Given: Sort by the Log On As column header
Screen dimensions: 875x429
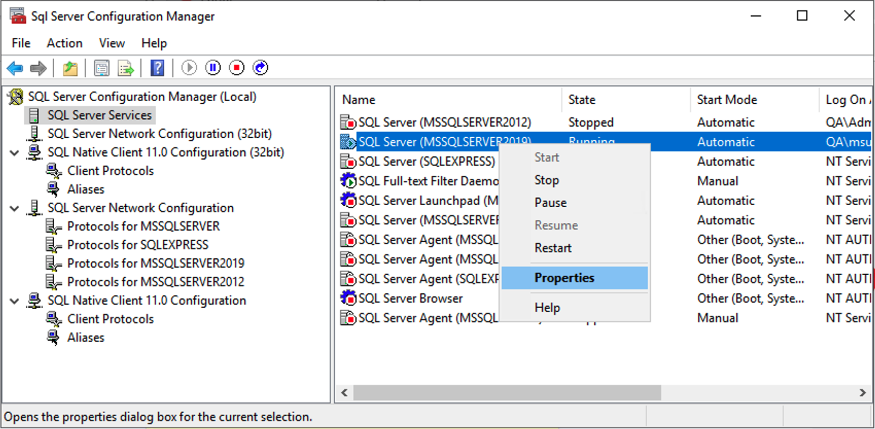Looking at the screenshot, I should [x=846, y=100].
